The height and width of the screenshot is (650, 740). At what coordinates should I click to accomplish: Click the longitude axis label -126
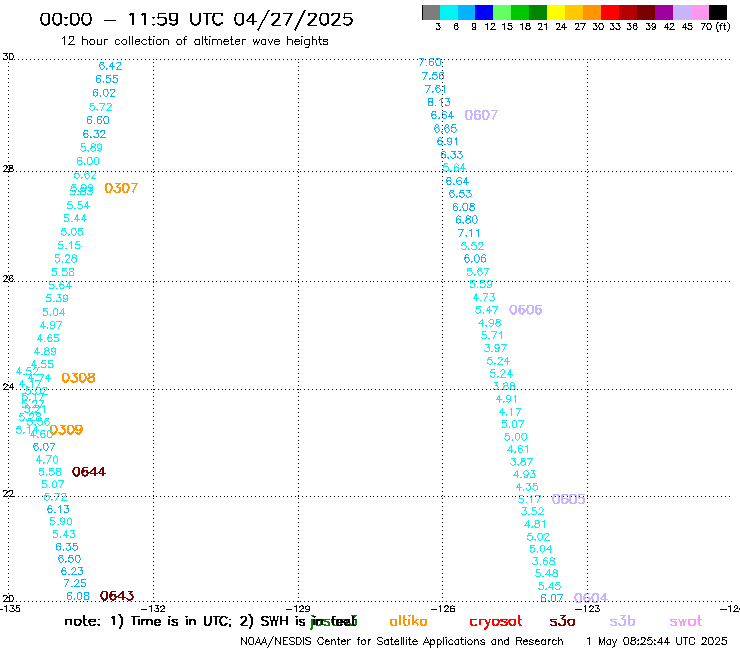click(x=444, y=608)
